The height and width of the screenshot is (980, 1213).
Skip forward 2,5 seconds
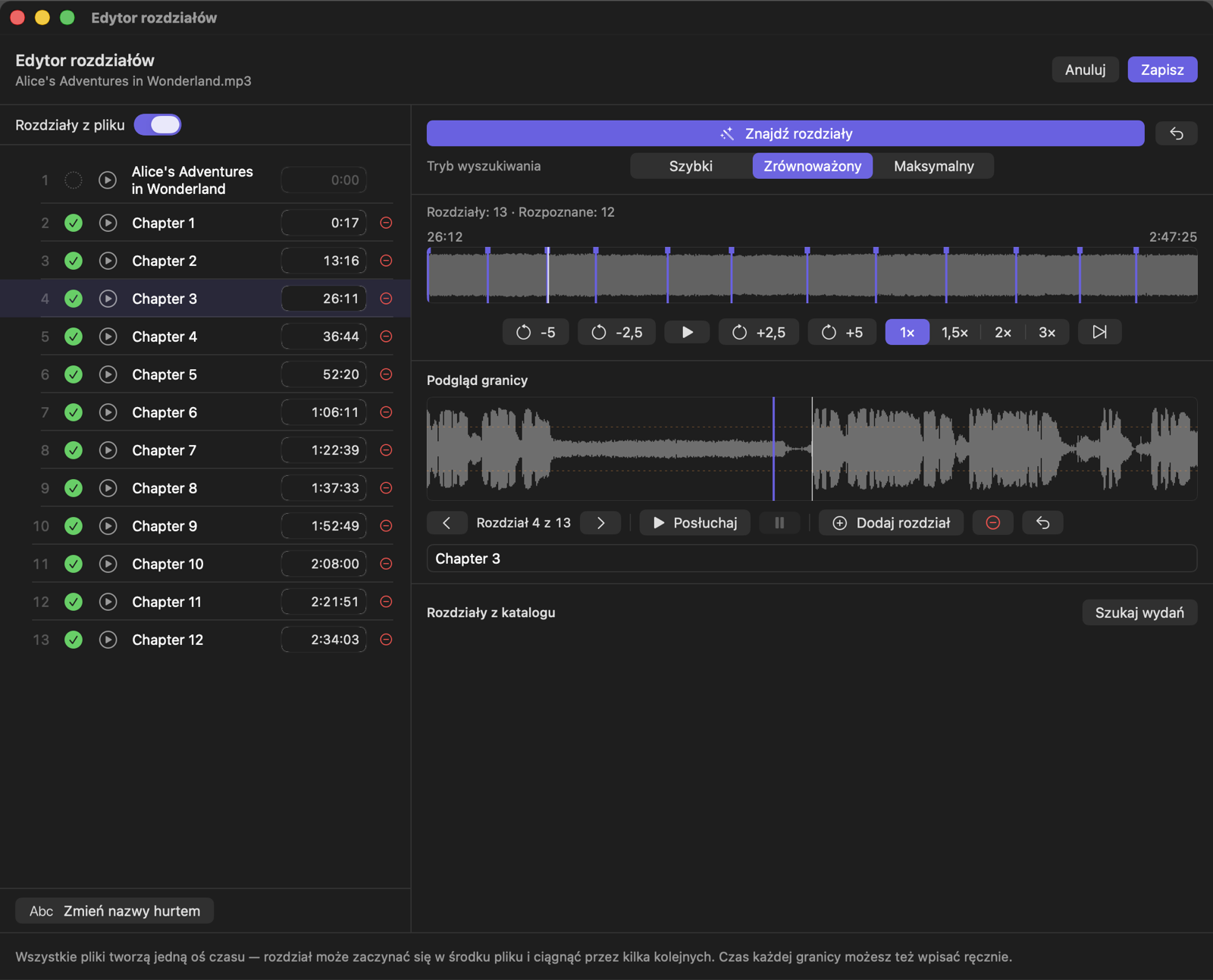pyautogui.click(x=759, y=332)
